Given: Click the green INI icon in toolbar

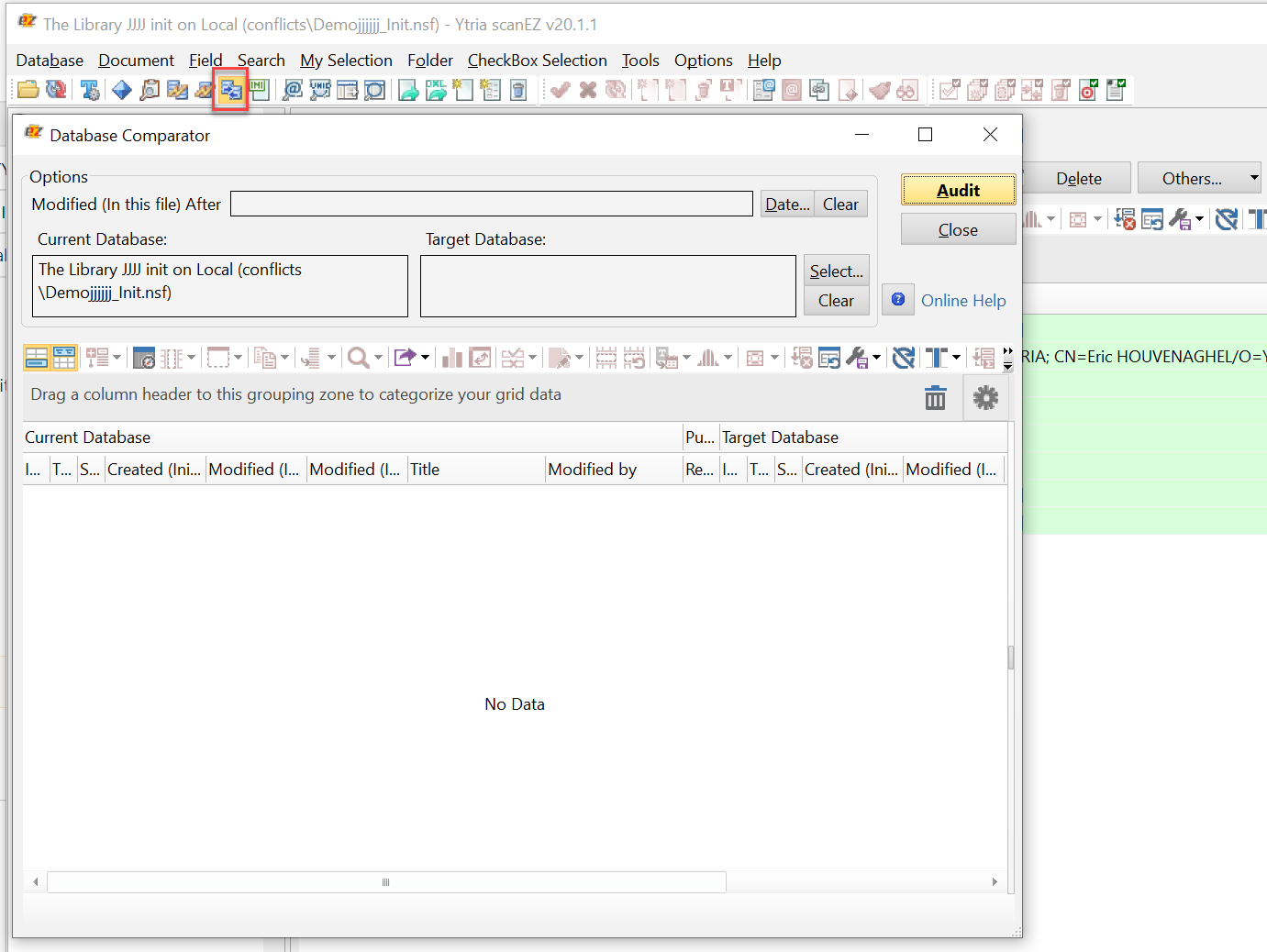Looking at the screenshot, I should click(x=260, y=89).
